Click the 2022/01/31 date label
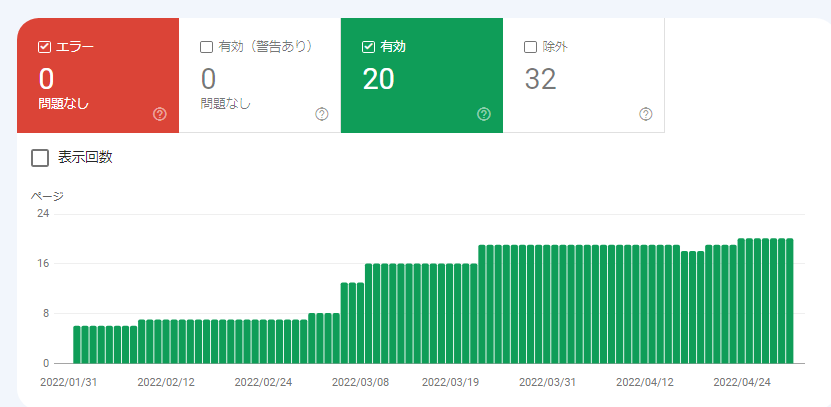The height and width of the screenshot is (407, 831). [x=69, y=383]
